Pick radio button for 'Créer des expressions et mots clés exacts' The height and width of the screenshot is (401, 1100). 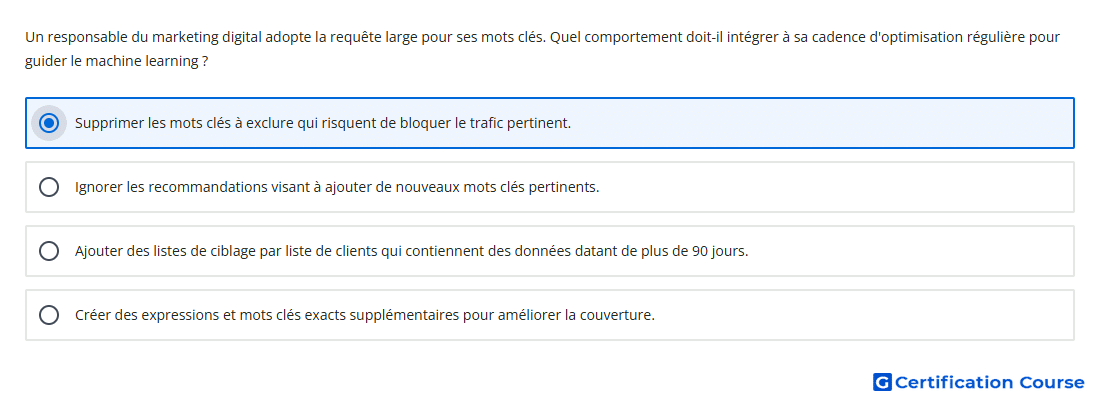[48, 315]
